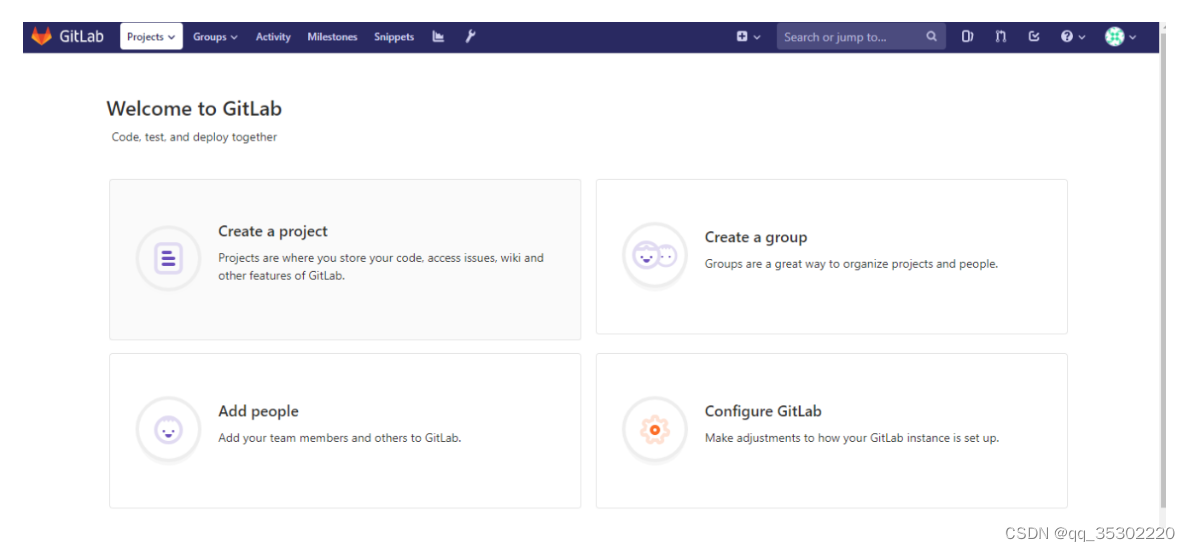This screenshot has height=551, width=1190.
Task: Open the instance statistics chart icon
Action: point(438,36)
